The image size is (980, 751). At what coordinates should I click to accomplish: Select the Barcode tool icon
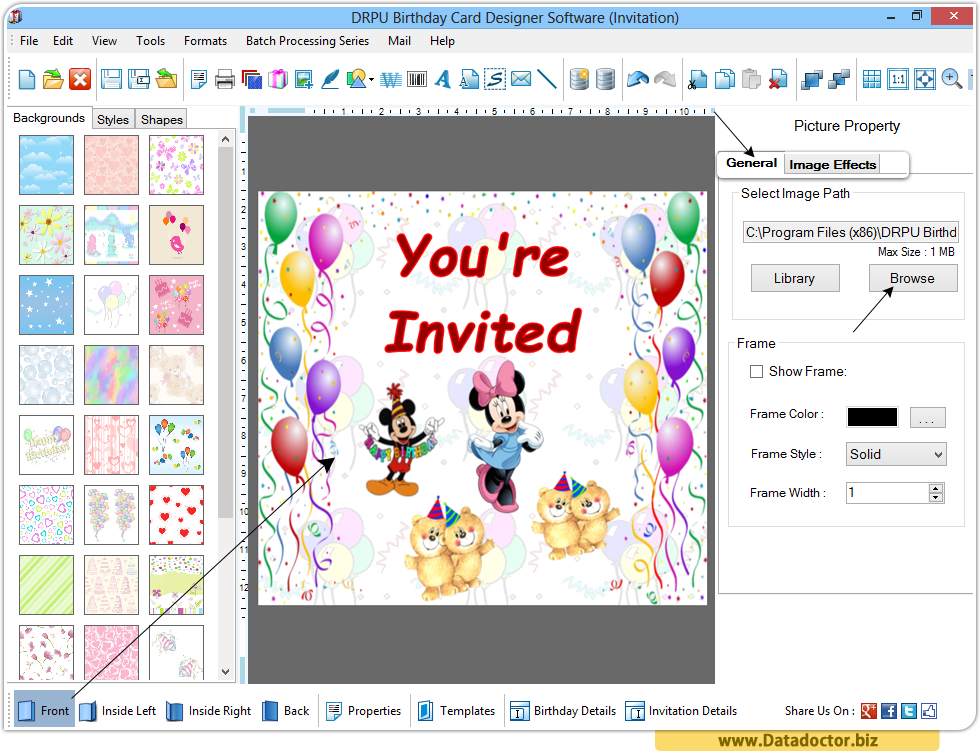pos(416,80)
